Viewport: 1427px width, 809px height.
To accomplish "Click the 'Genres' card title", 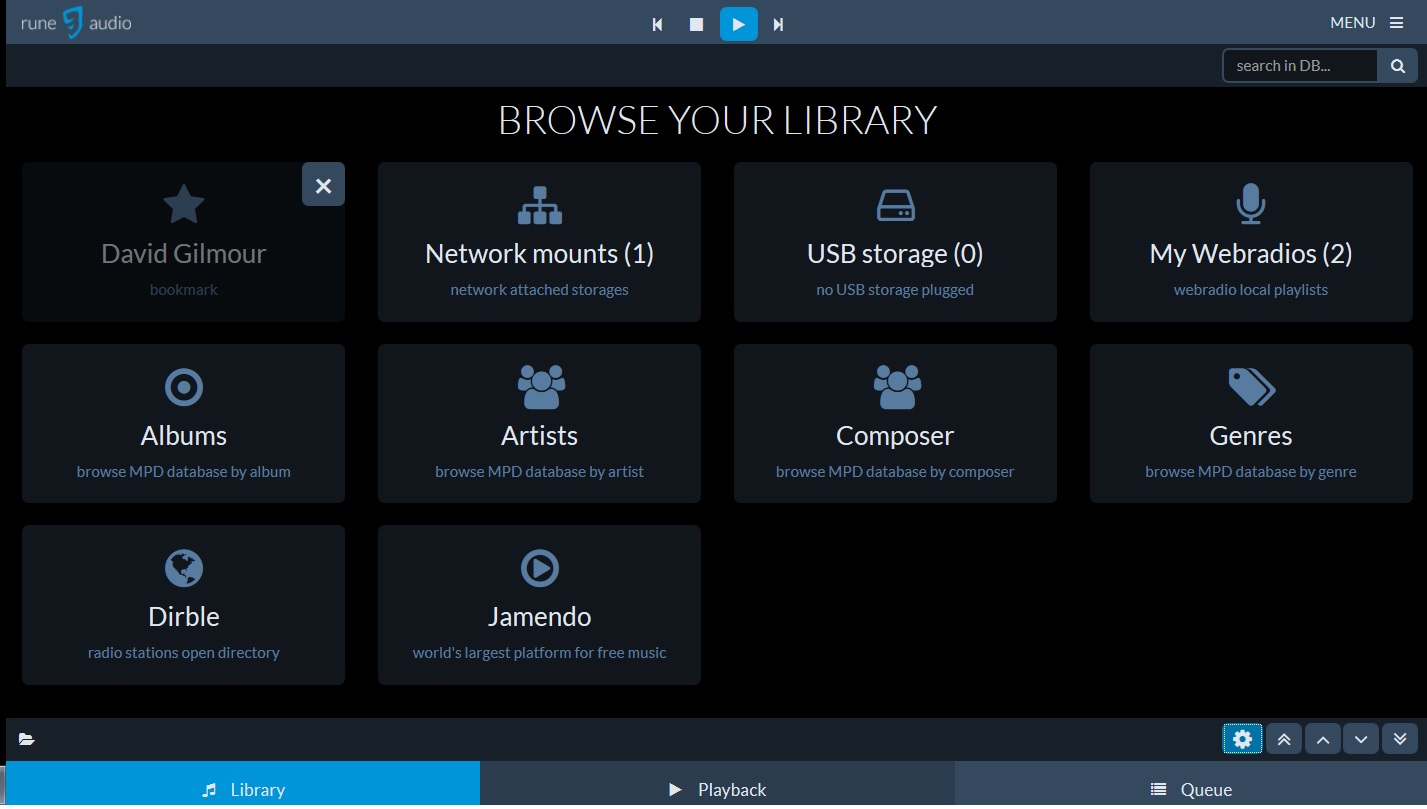I will [1251, 436].
